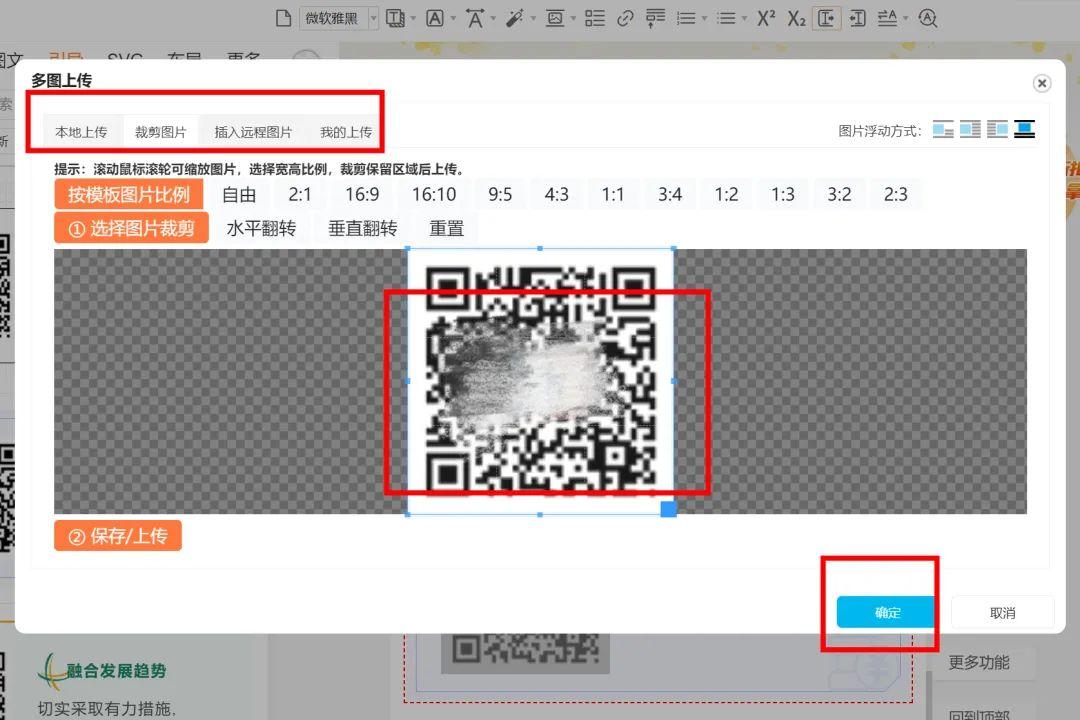Expand the magic wand dropdown arrow
The height and width of the screenshot is (720, 1080).
(x=532, y=19)
